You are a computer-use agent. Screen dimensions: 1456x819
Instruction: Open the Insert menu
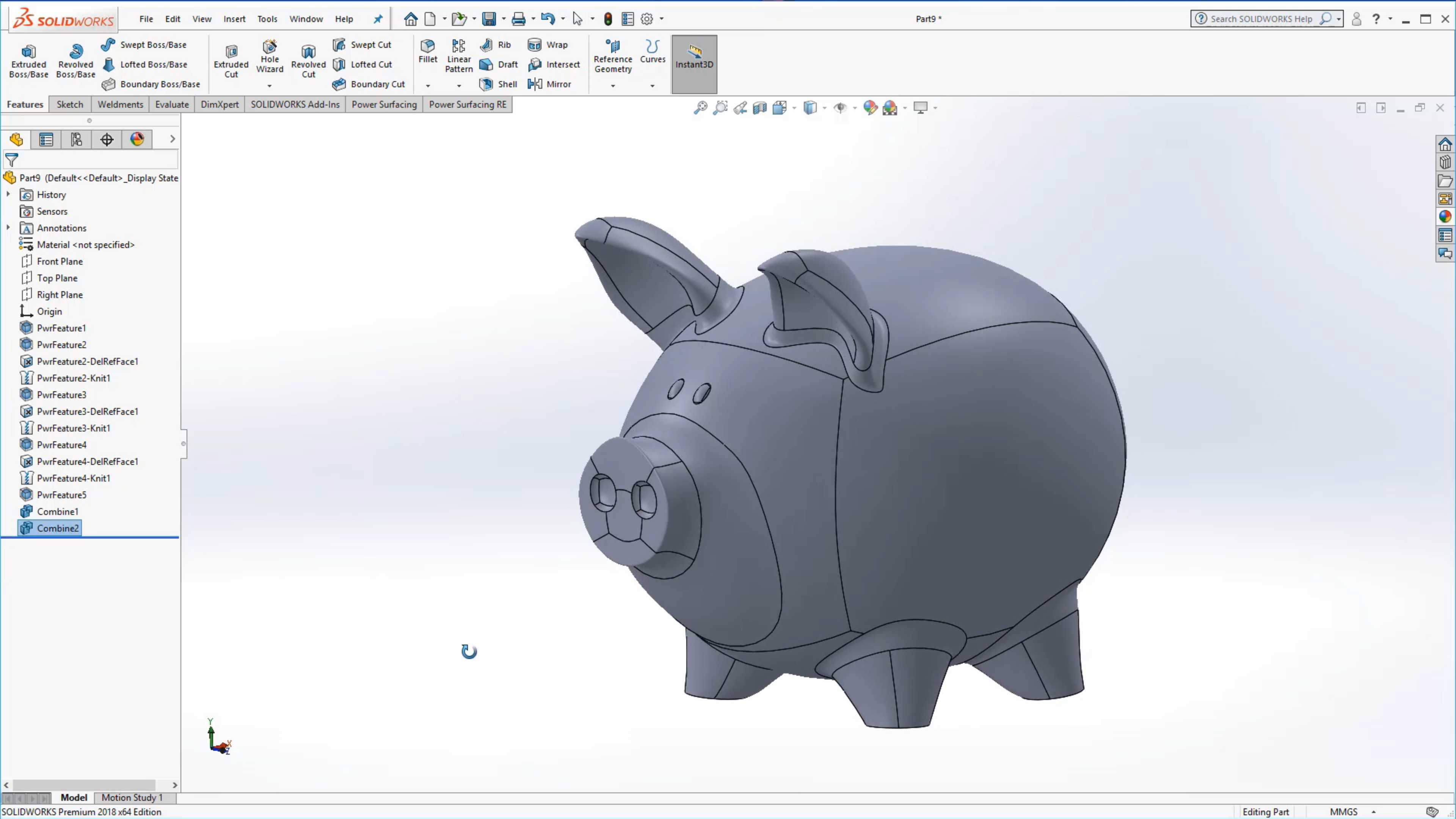(x=234, y=19)
